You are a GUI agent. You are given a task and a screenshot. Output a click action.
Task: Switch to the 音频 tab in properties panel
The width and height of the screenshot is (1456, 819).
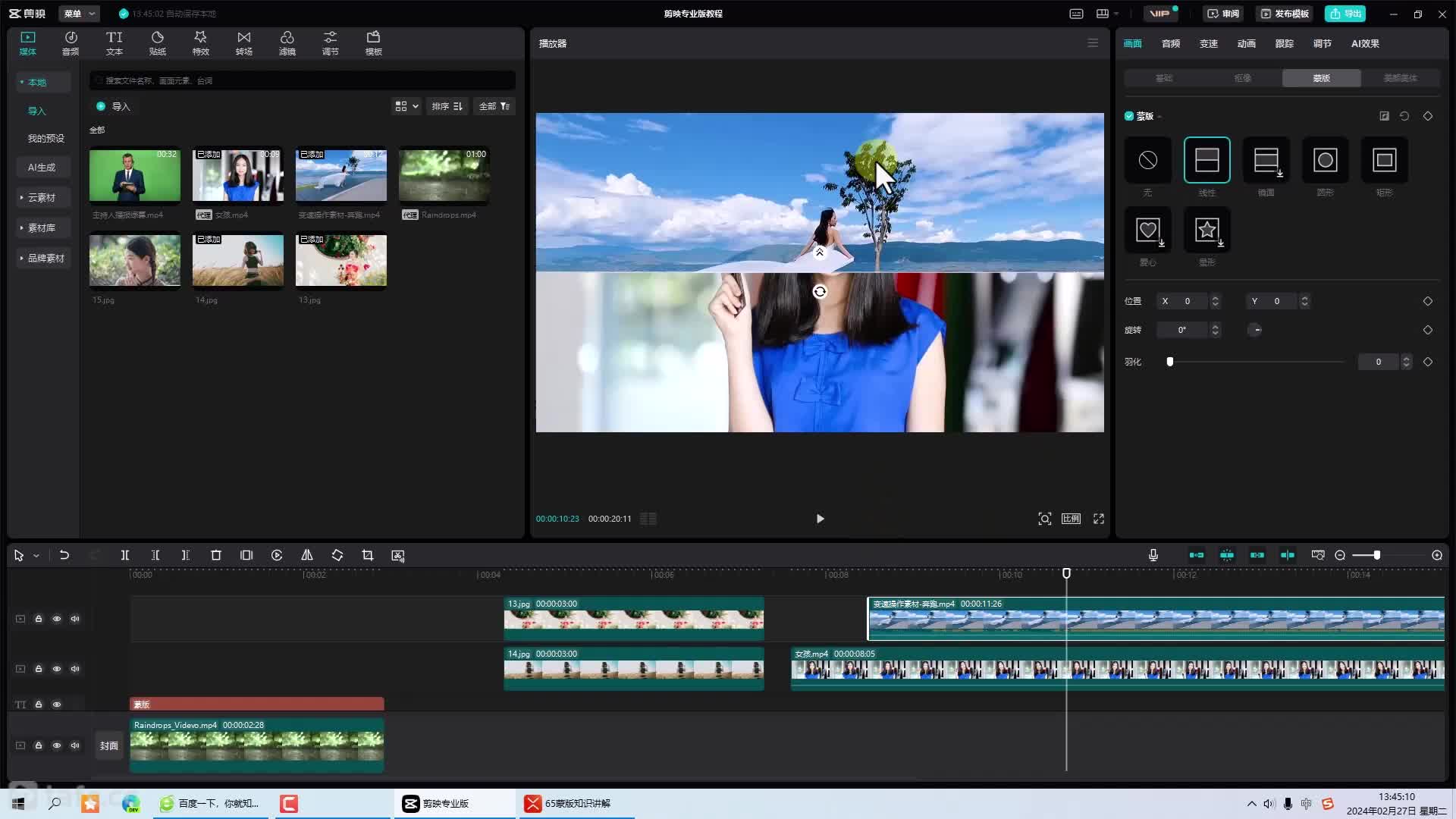pyautogui.click(x=1170, y=43)
